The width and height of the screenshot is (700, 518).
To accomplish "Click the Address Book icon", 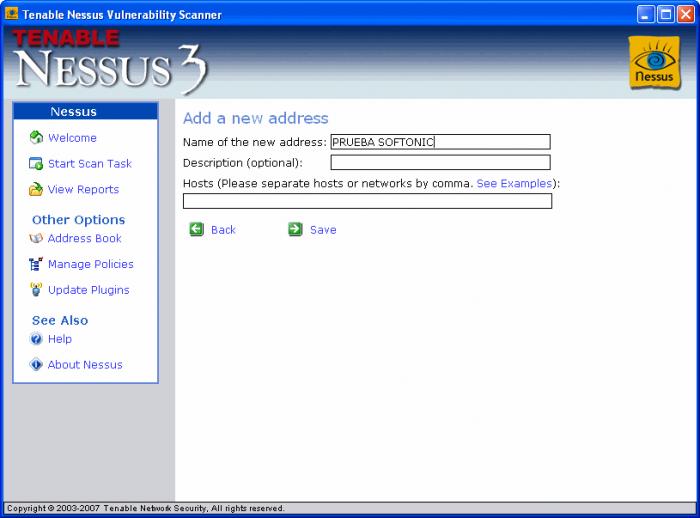I will tap(36, 238).
